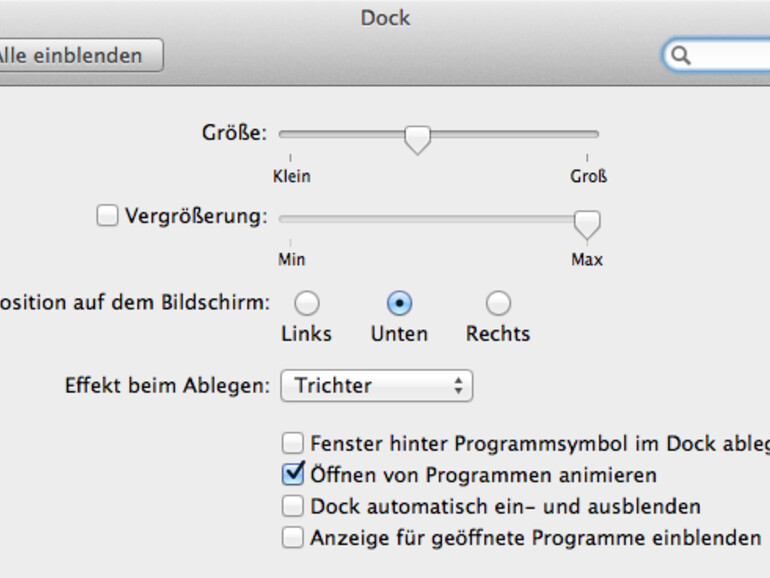Click the Klein end of Größe slider
The height and width of the screenshot is (578, 770).
click(x=291, y=134)
